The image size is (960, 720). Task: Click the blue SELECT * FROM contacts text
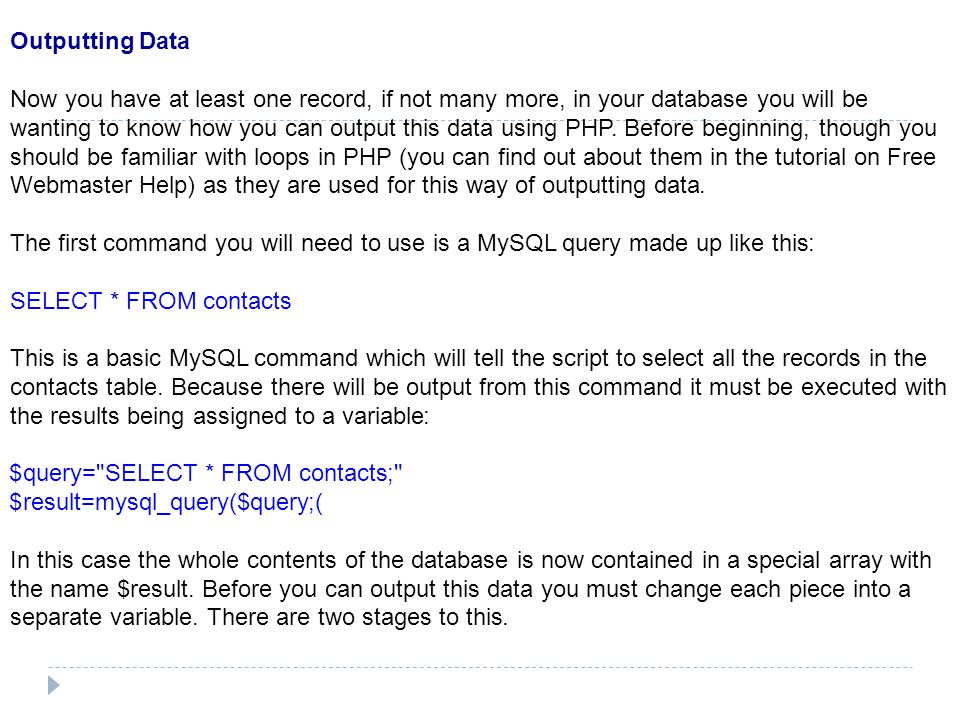click(151, 301)
